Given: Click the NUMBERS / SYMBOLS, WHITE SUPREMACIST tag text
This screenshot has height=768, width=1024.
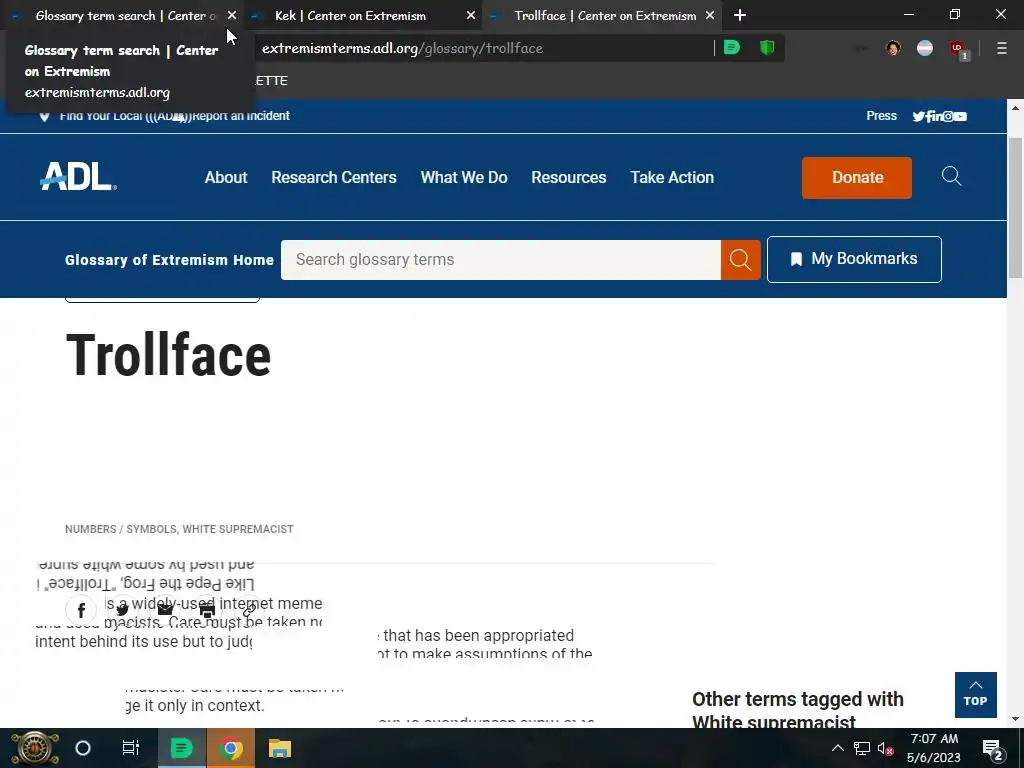Looking at the screenshot, I should click(x=179, y=529).
